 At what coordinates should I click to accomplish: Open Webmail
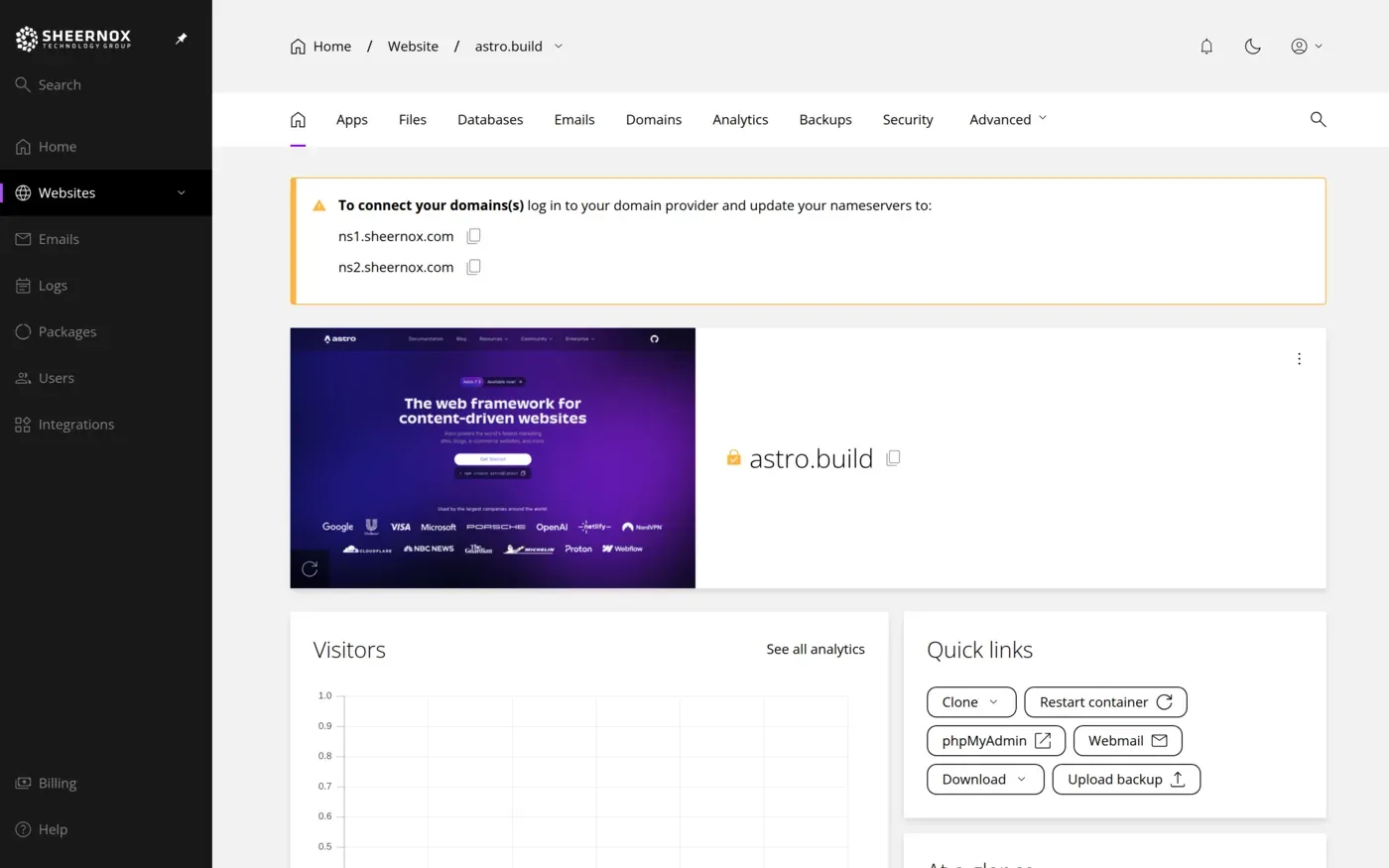[x=1127, y=741]
